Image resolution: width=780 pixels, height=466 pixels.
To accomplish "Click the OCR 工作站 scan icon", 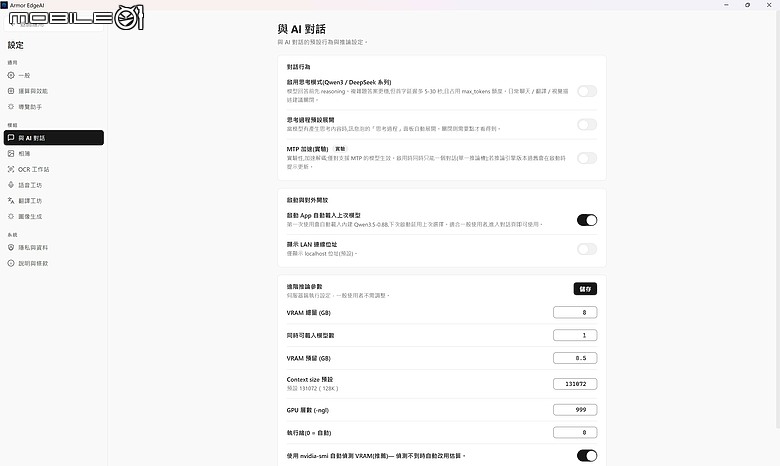I will coord(11,169).
